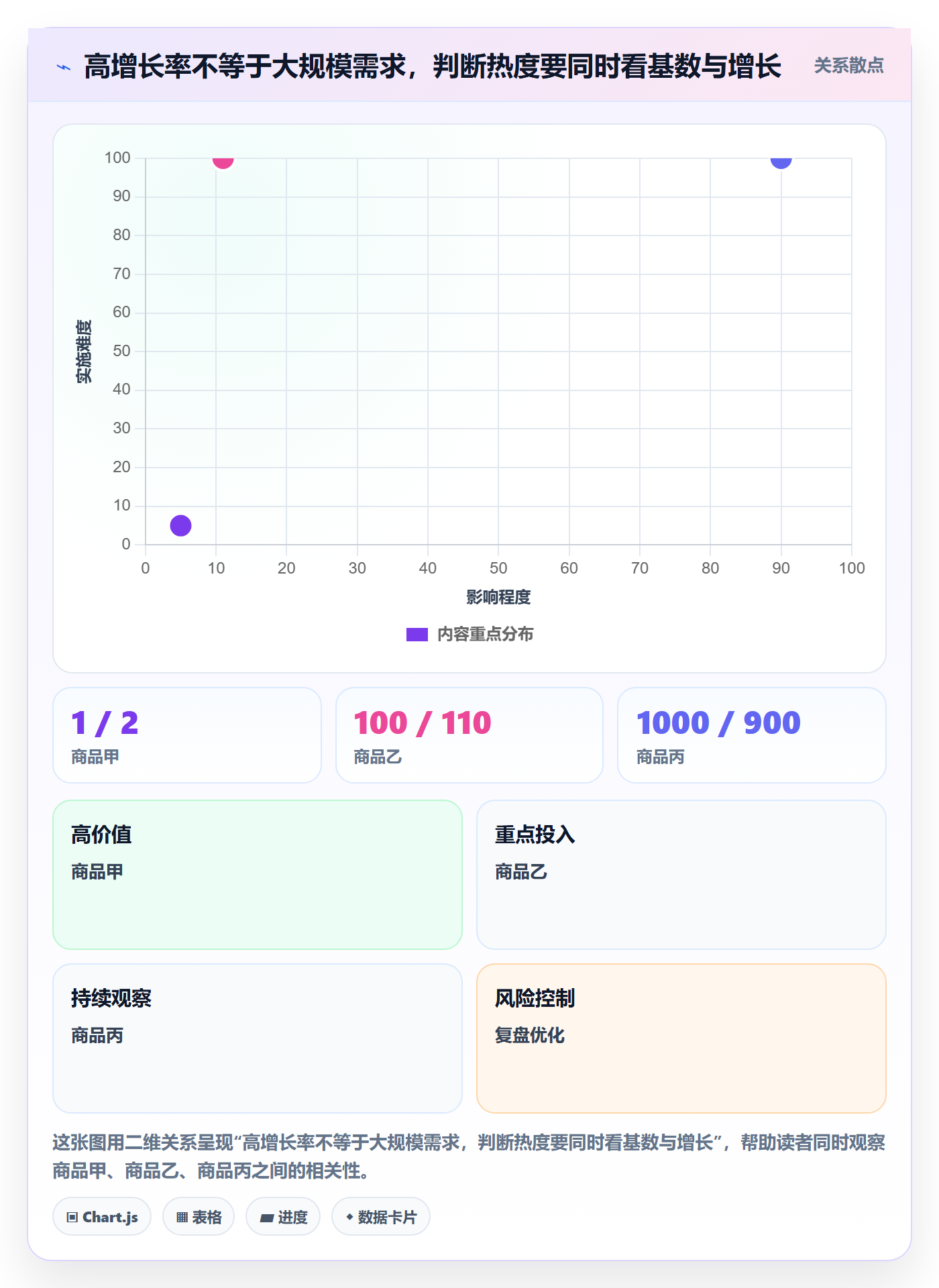The image size is (939, 1288).
Task: Click y-axis tick label 60
Action: [121, 312]
